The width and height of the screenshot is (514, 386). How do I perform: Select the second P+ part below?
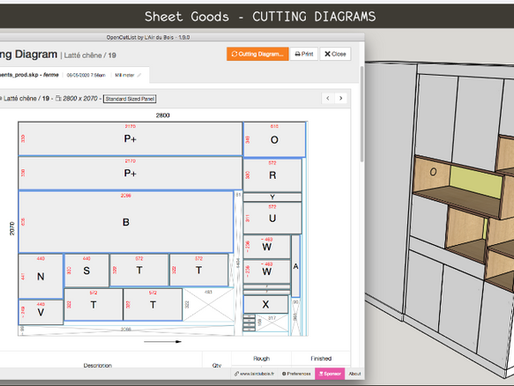130,173
